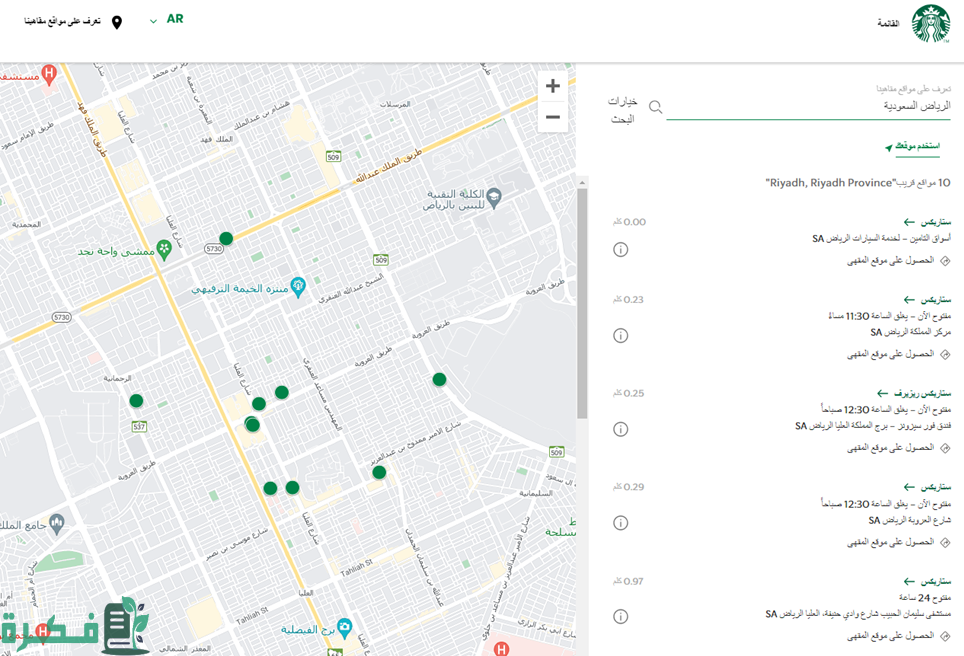Open the القائمة menu item
The height and width of the screenshot is (656, 964).
(x=887, y=23)
